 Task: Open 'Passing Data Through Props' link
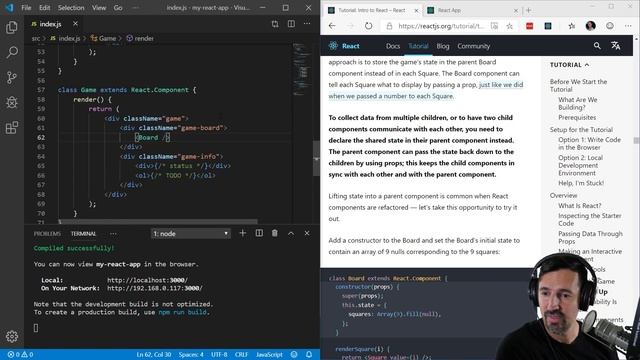pos(590,238)
